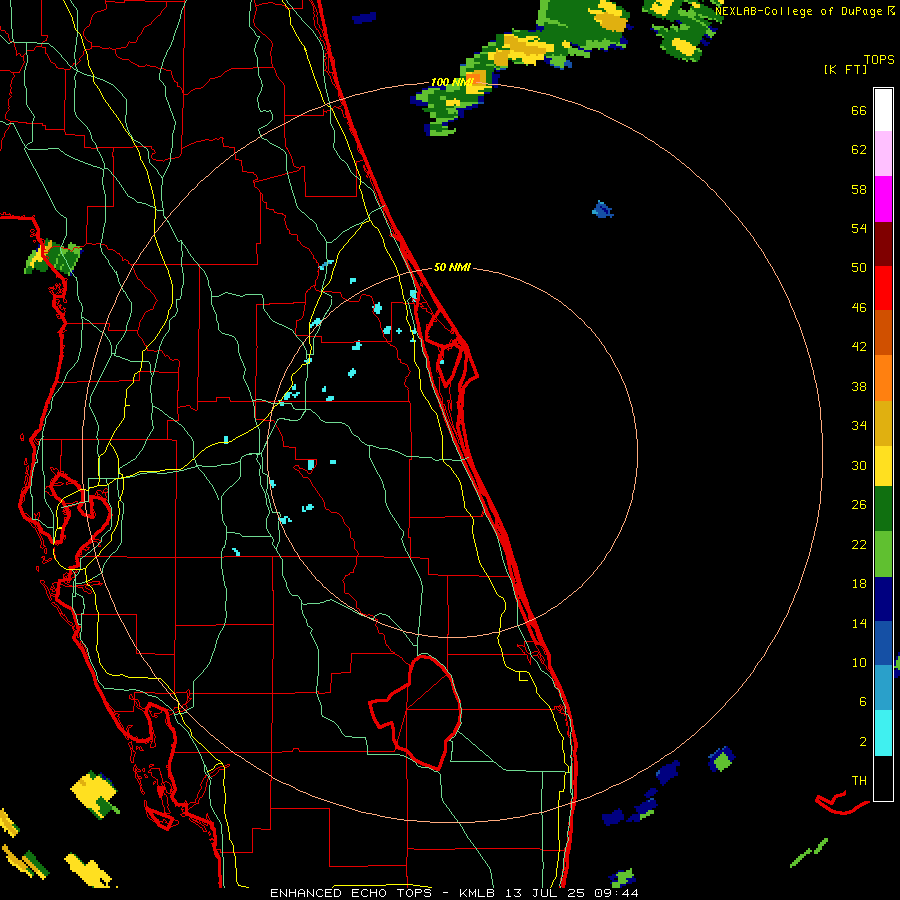This screenshot has width=900, height=900.
Task: Click legend value 34
Action: point(859,426)
